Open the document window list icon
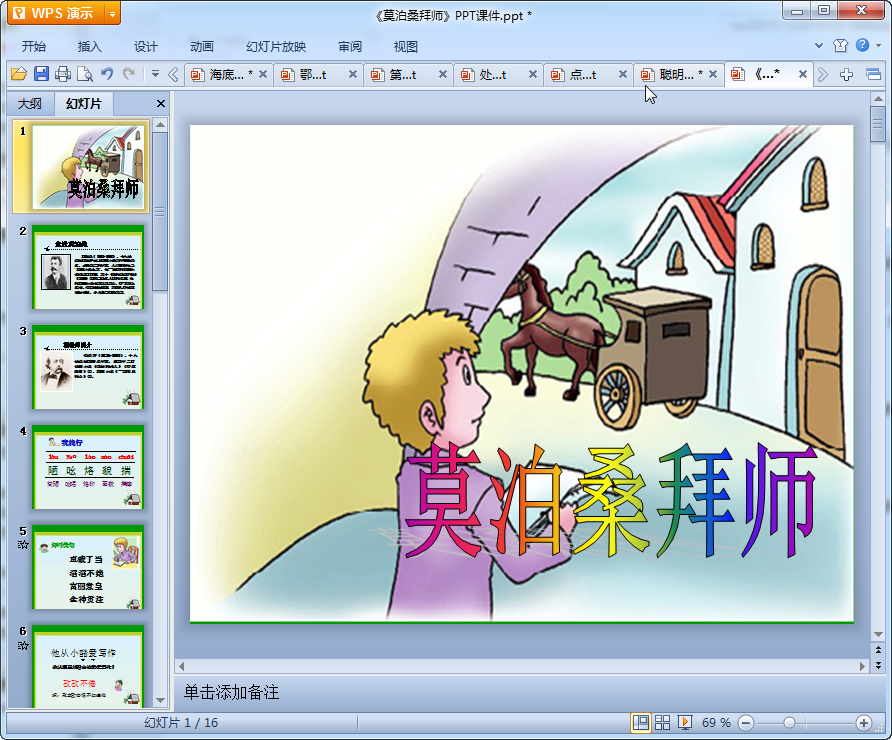The width and height of the screenshot is (892, 740). [873, 75]
